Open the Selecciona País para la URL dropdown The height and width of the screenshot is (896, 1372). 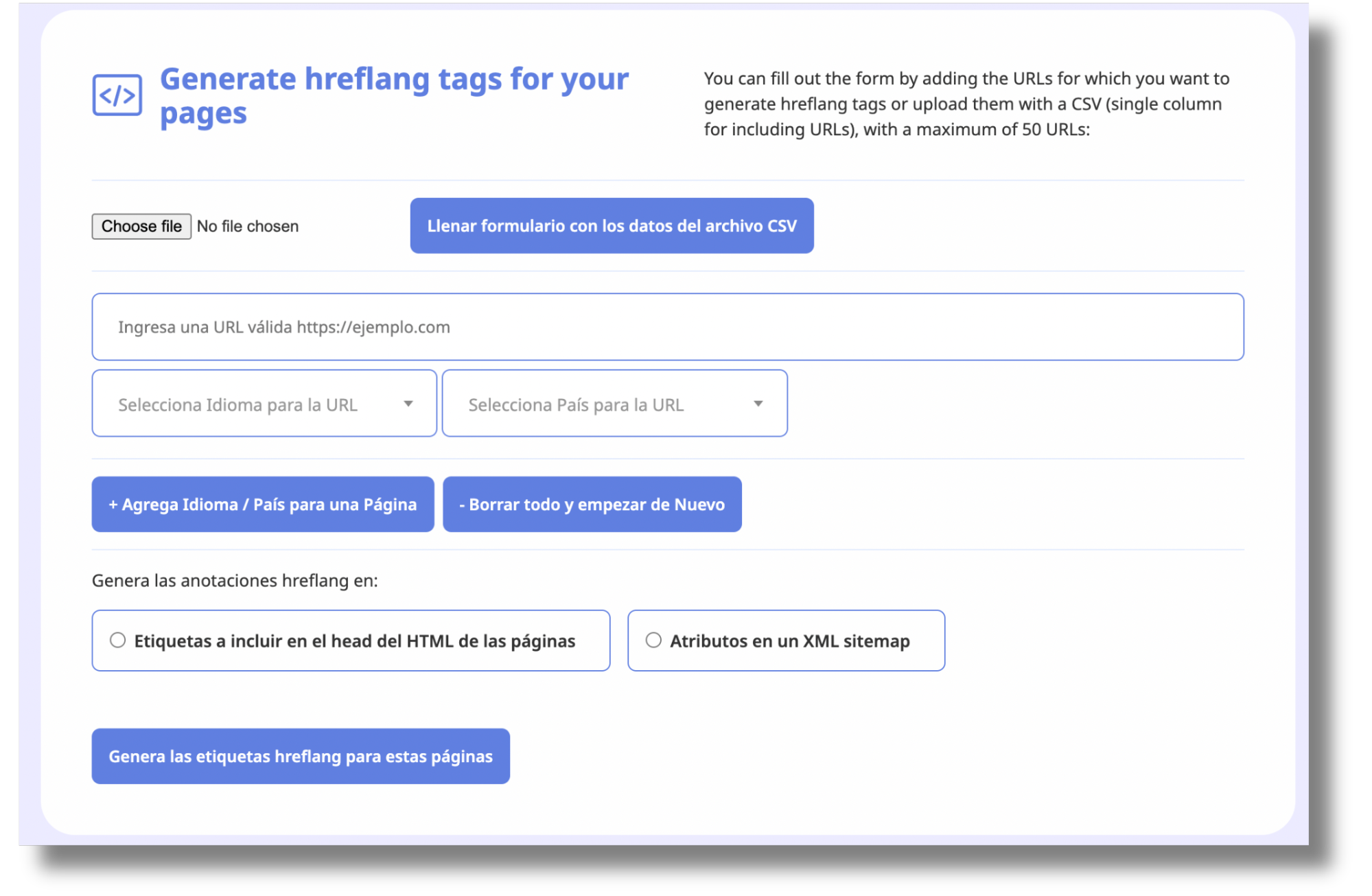point(615,404)
